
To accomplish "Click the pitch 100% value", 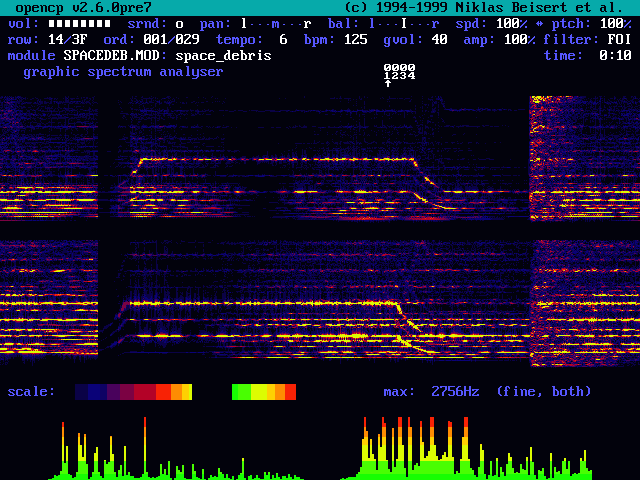I will click(x=616, y=24).
